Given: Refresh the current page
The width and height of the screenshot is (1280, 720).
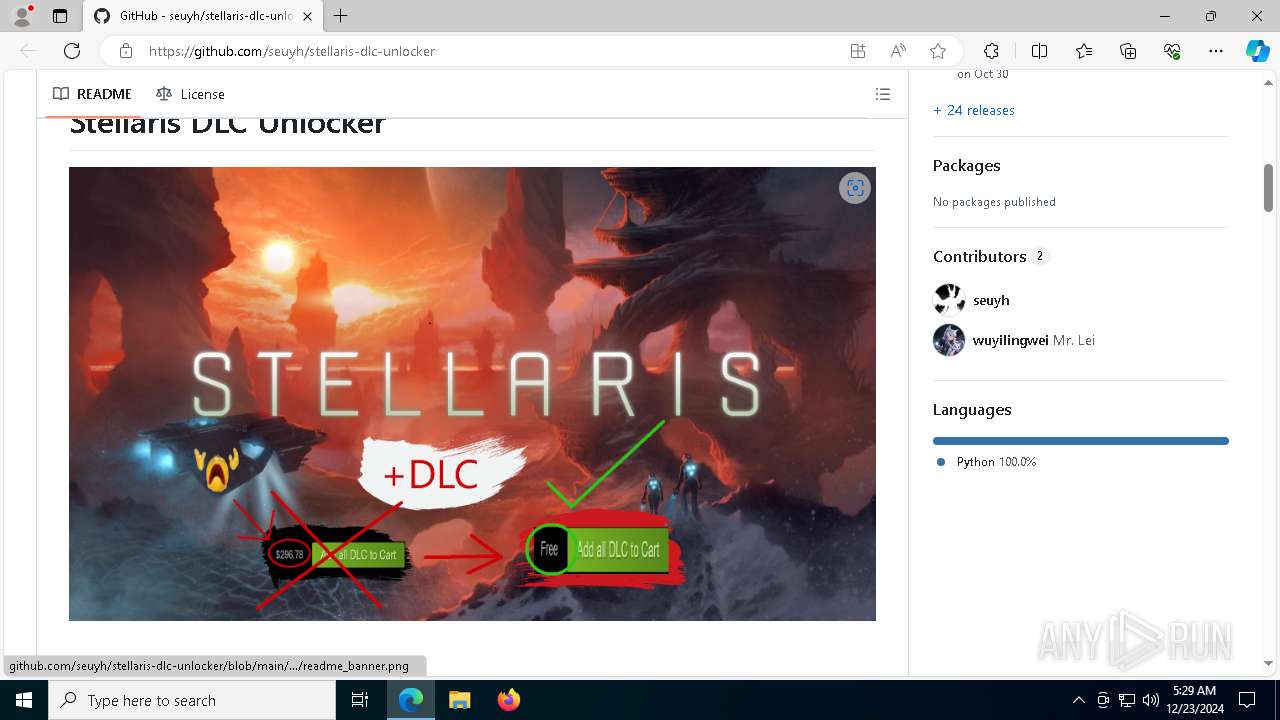Looking at the screenshot, I should click(x=72, y=51).
